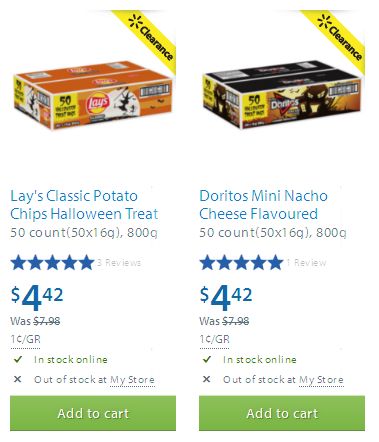
Task: Click the Lay's Halloween box product image
Action: tap(93, 95)
